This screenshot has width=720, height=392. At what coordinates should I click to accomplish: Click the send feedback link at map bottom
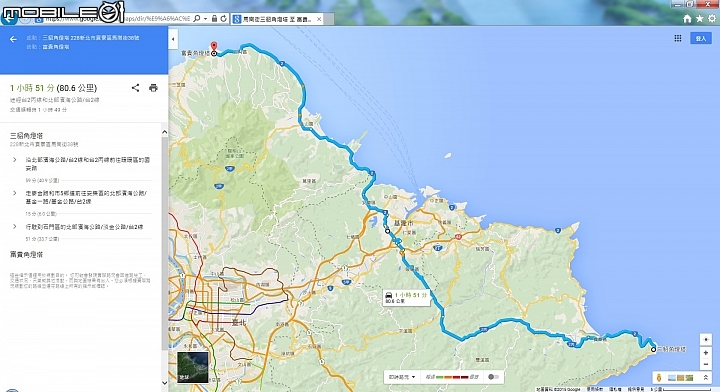point(636,389)
